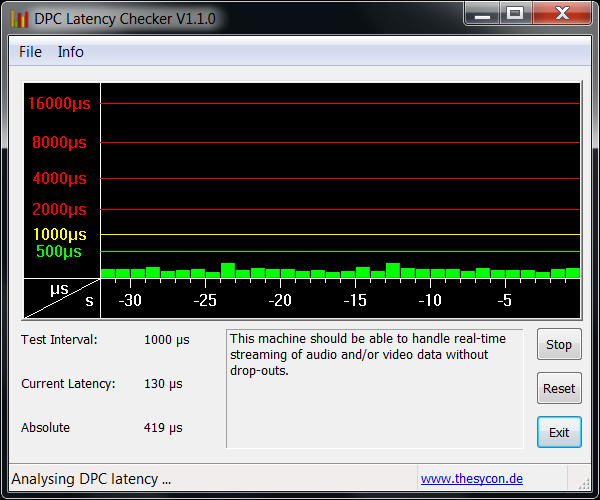The height and width of the screenshot is (500, 600).
Task: Click the Test Interval label
Action: coord(59,339)
